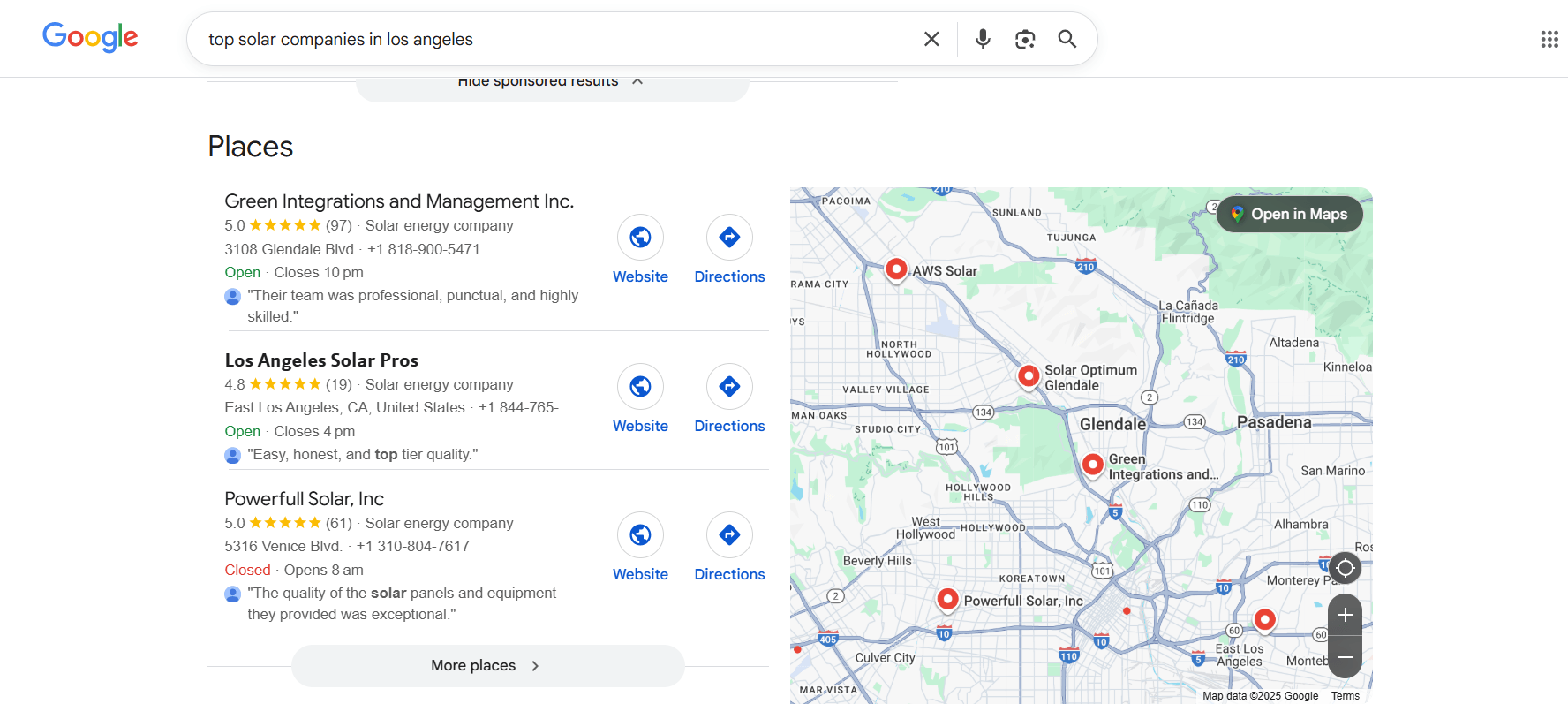Open the Powerfull Solar, Inc listing
This screenshot has height=719, width=1568.
(304, 499)
